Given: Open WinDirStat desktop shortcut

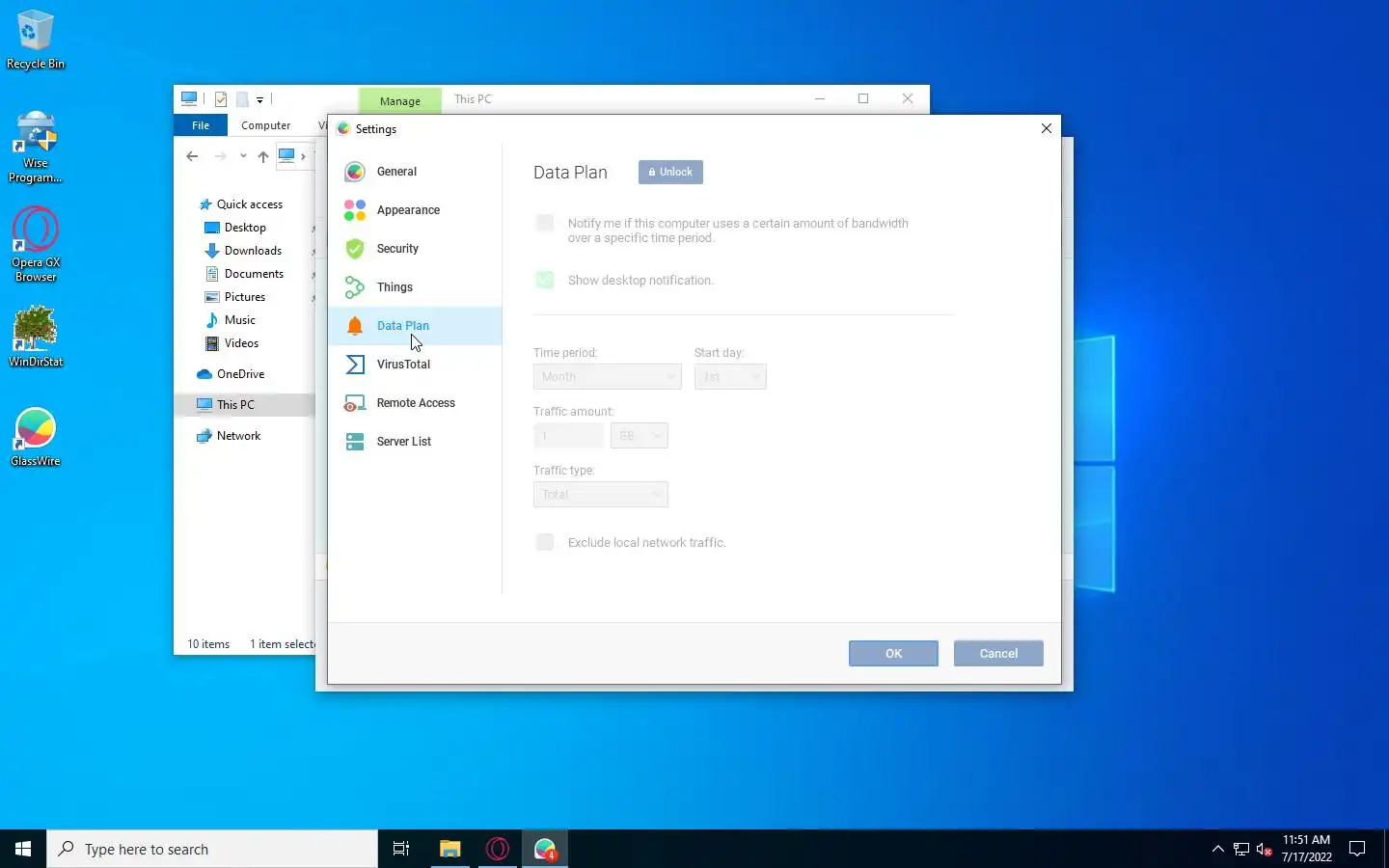Looking at the screenshot, I should [x=36, y=338].
